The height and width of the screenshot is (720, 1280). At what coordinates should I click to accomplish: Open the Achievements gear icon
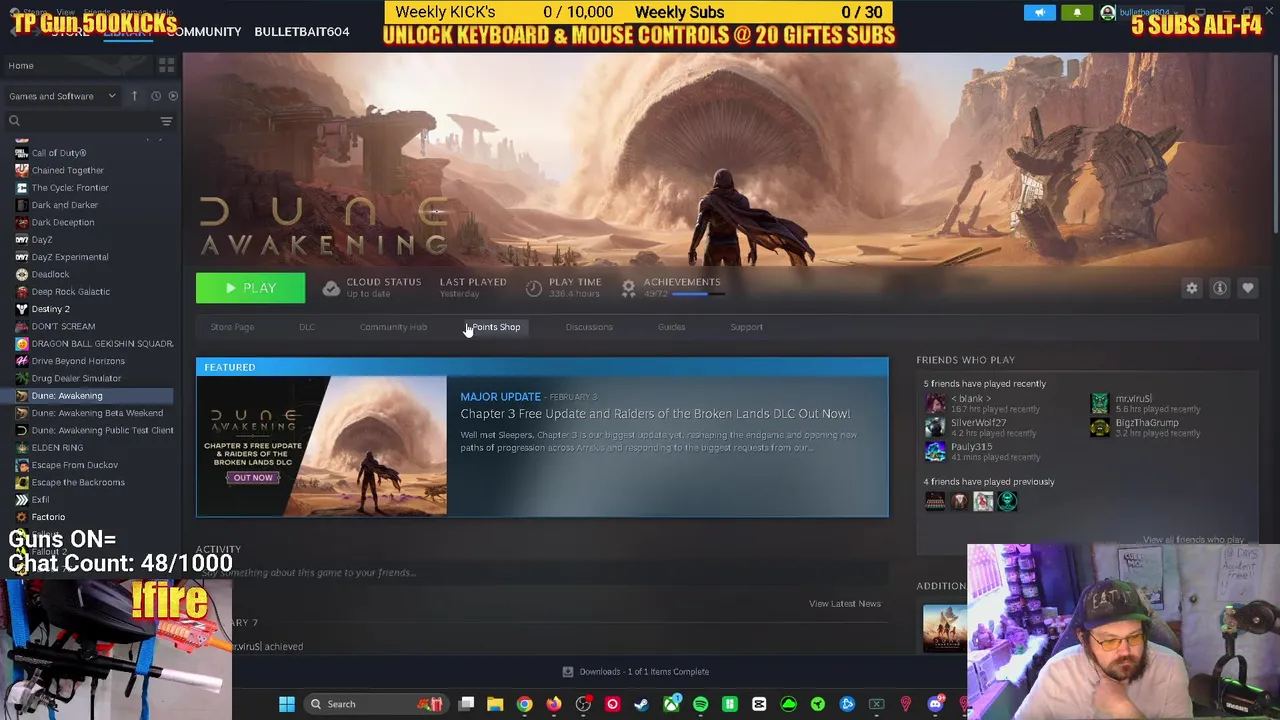tap(628, 288)
